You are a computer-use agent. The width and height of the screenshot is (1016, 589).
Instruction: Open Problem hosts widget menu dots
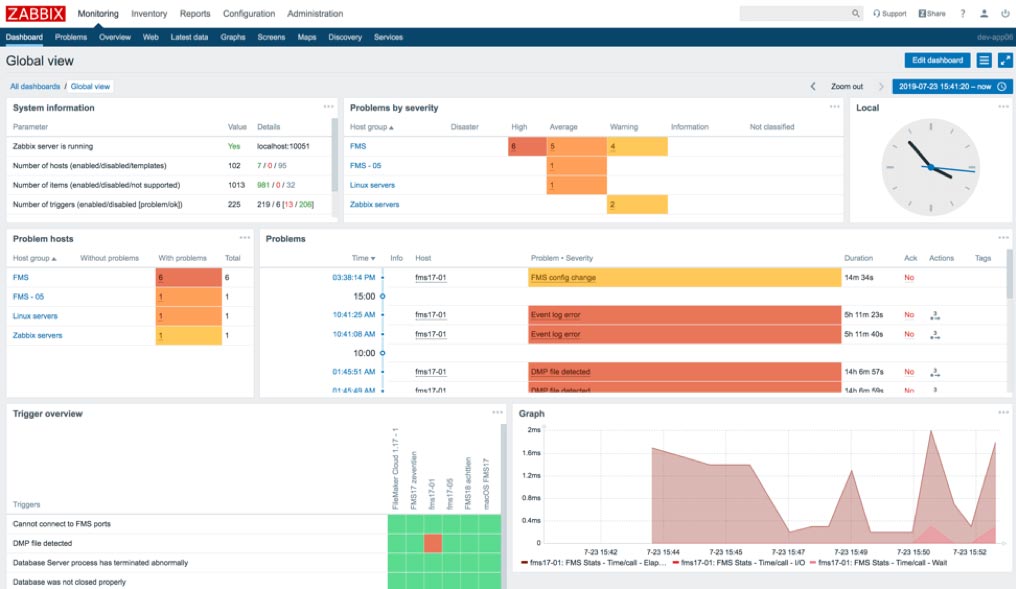click(244, 237)
